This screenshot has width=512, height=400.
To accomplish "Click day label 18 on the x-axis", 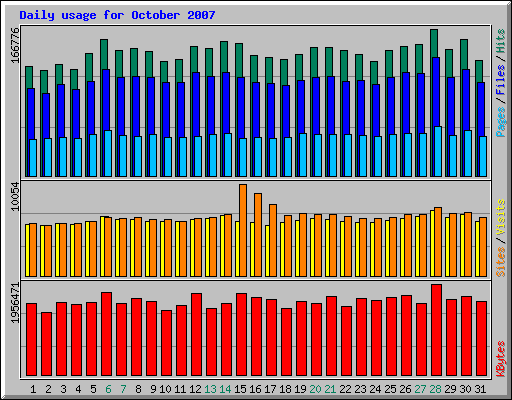I will pyautogui.click(x=285, y=389).
